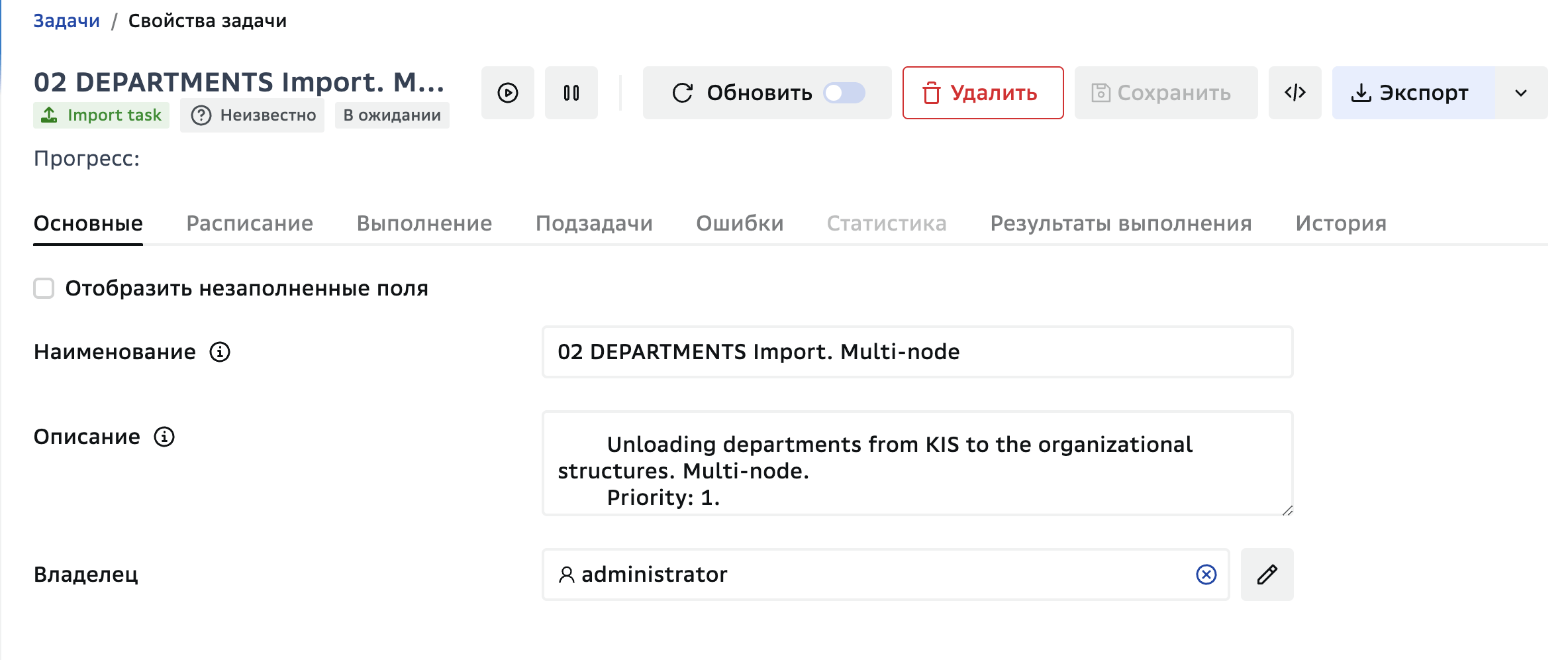Screen dimensions: 1568x660
Task: Open the code view icon button
Action: 1295,93
